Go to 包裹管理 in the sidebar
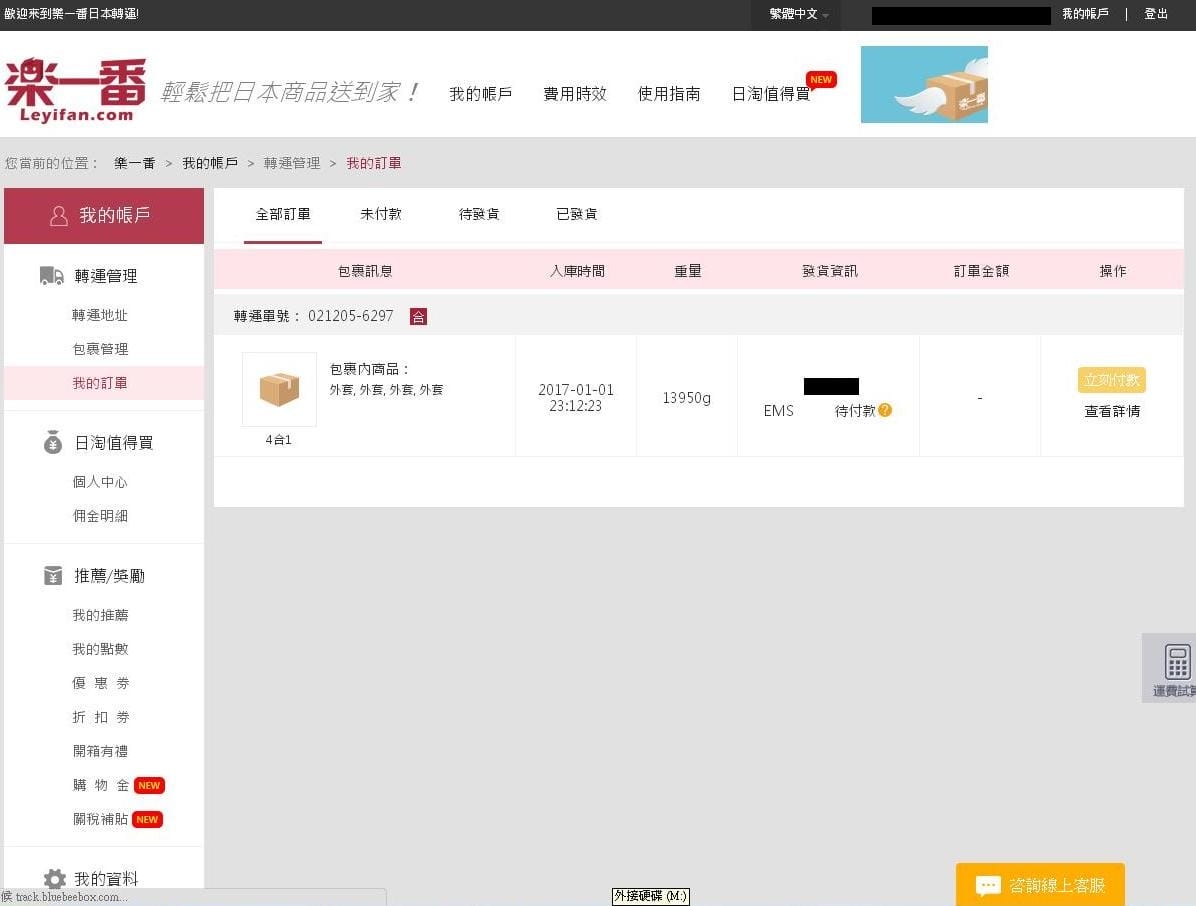Viewport: 1196px width, 906px height. point(100,349)
